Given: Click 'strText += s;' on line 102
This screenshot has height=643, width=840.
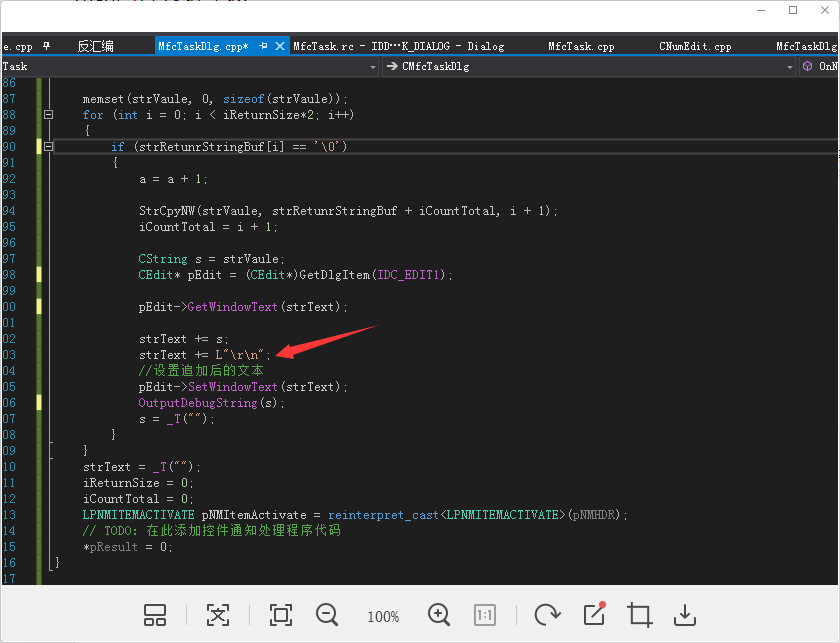Looking at the screenshot, I should pyautogui.click(x=183, y=339).
